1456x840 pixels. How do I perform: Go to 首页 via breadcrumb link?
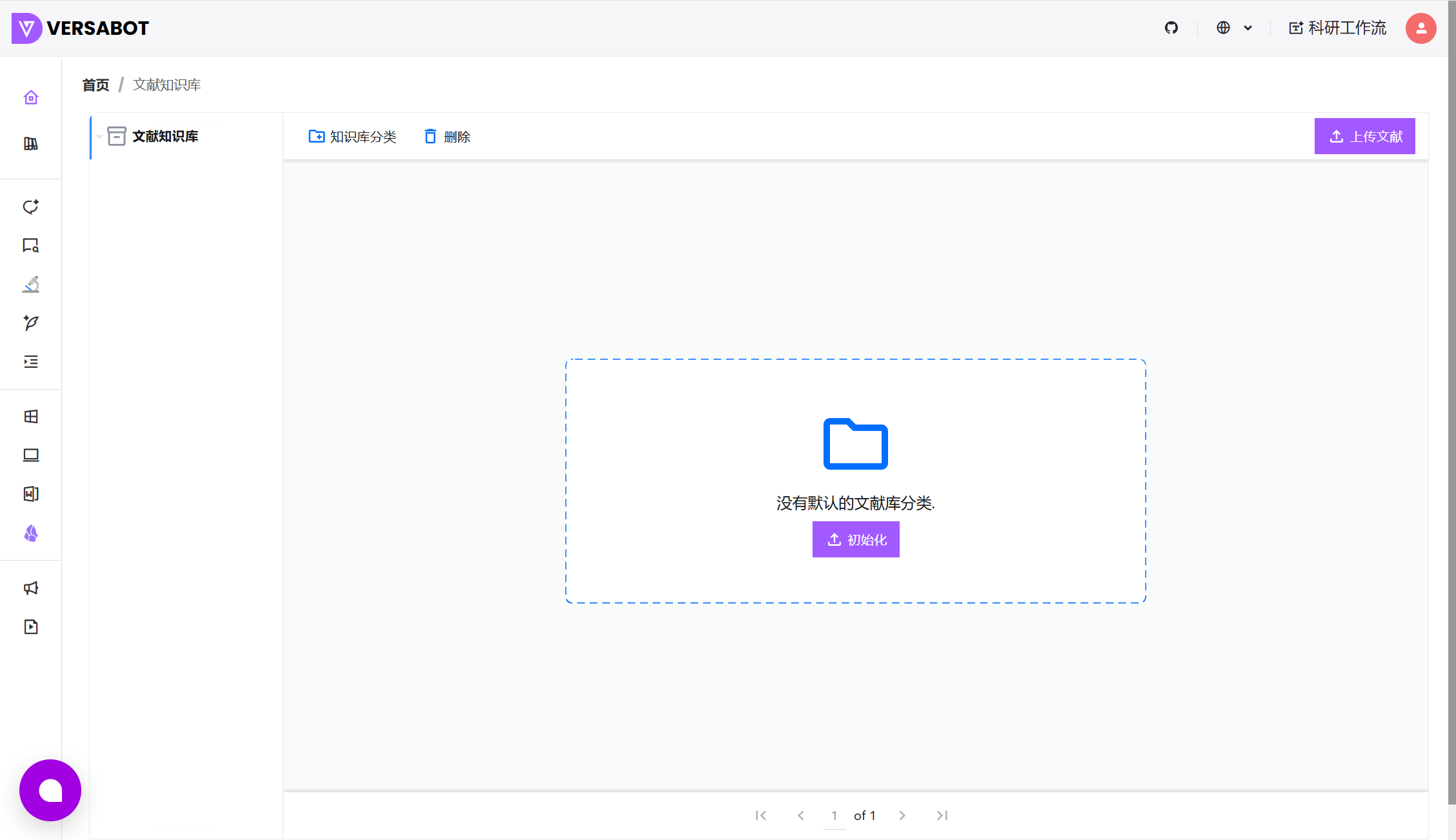96,85
